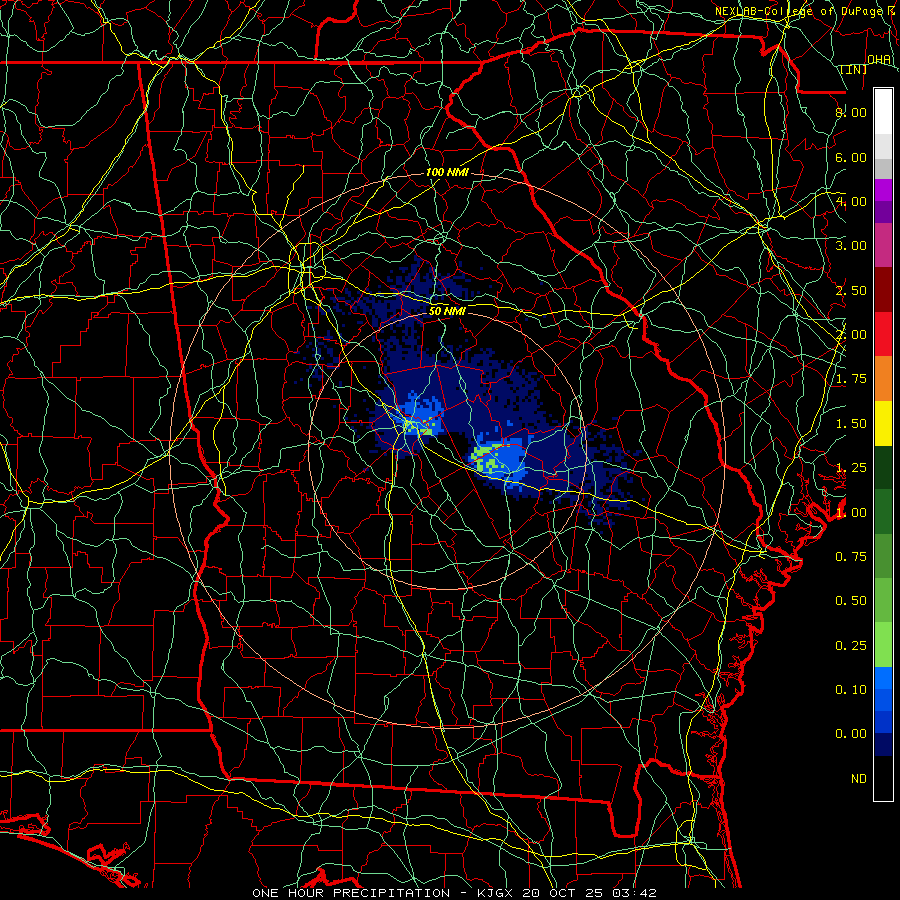
Task: Click the 8.00 scale label
Action: [851, 112]
